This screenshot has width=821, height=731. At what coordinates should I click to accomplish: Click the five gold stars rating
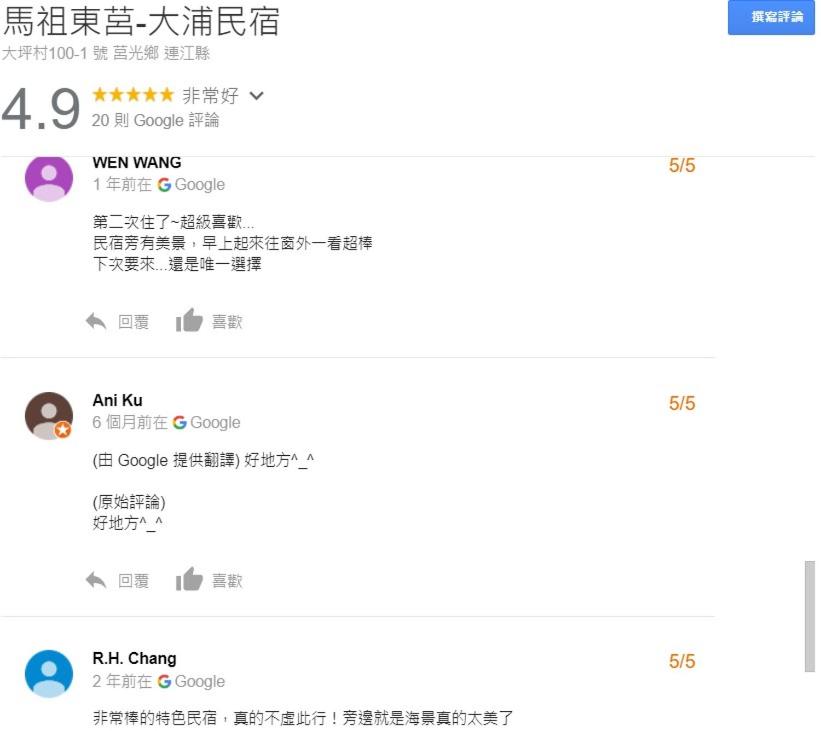click(x=132, y=95)
